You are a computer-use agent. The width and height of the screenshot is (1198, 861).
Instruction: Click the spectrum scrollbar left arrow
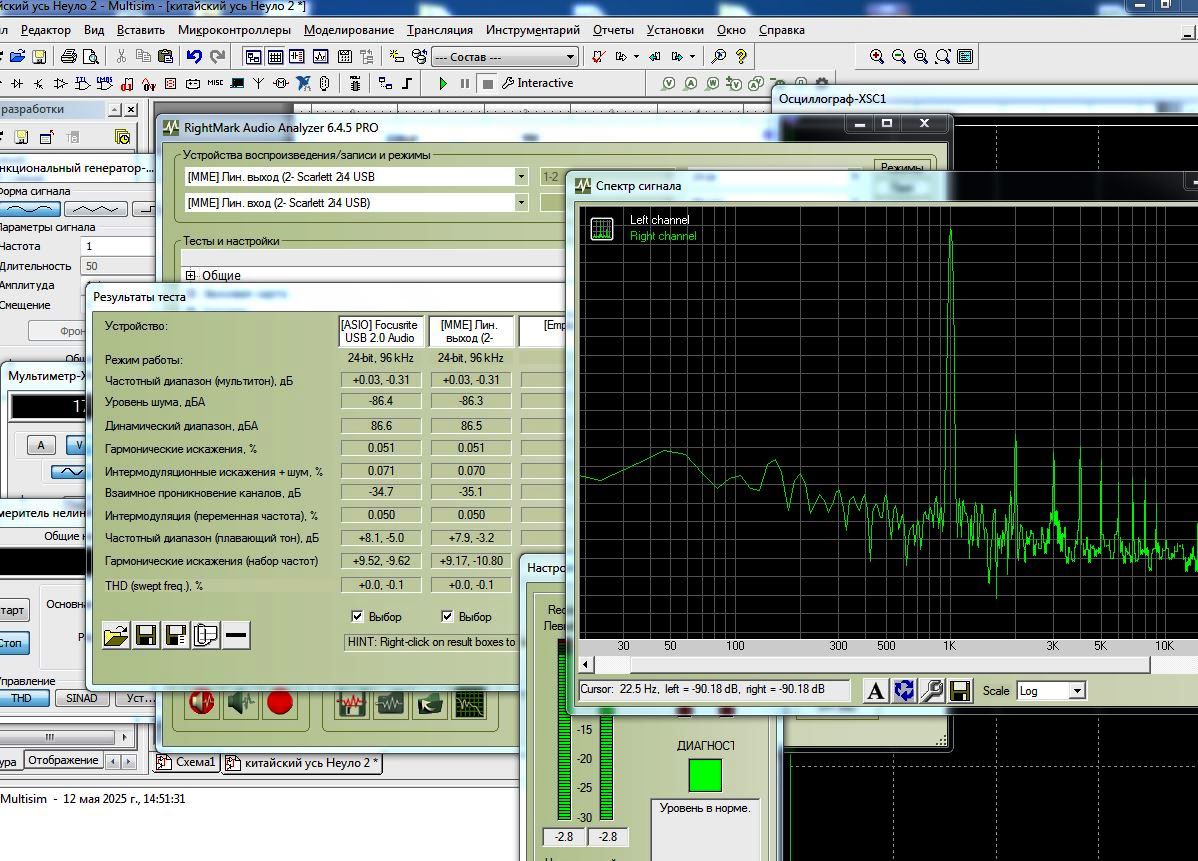(586, 665)
